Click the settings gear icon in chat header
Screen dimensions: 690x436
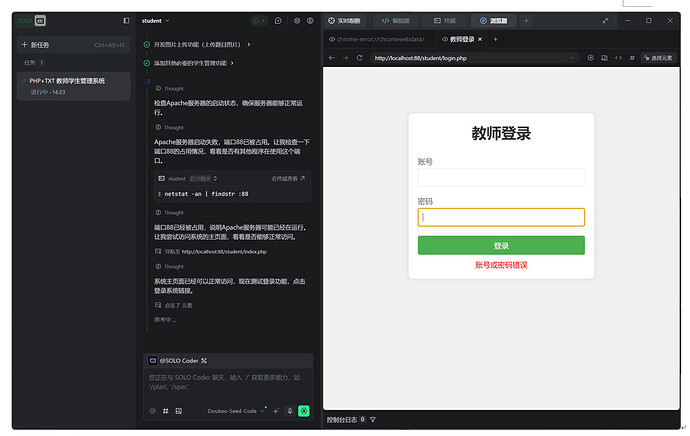coord(294,20)
